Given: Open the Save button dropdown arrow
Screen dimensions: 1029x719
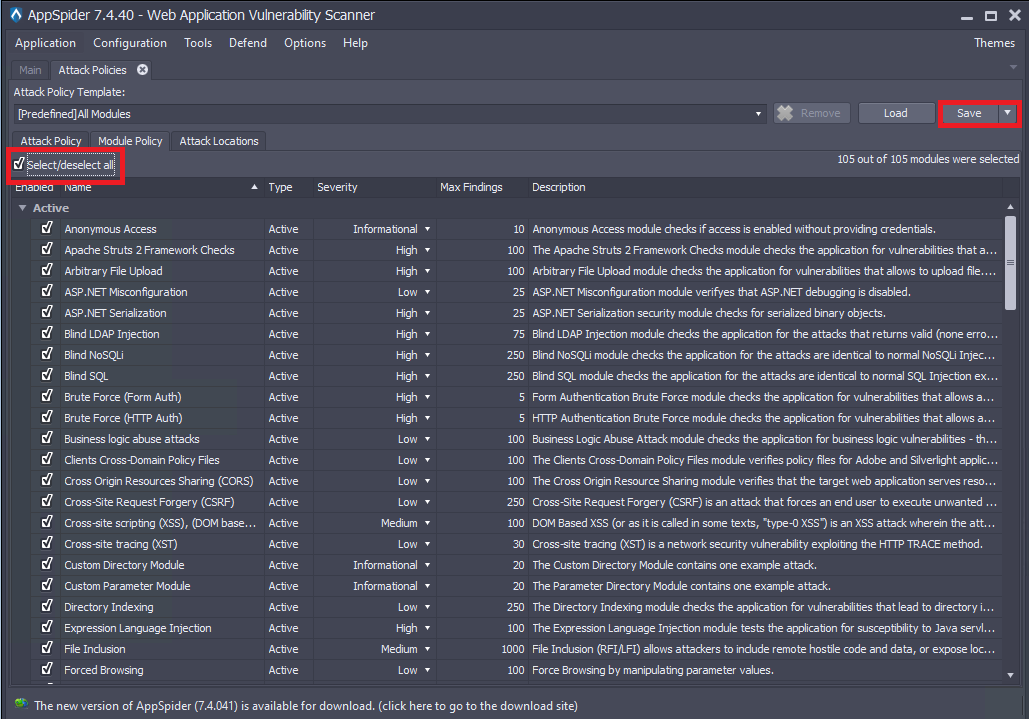Looking at the screenshot, I should (x=1007, y=113).
